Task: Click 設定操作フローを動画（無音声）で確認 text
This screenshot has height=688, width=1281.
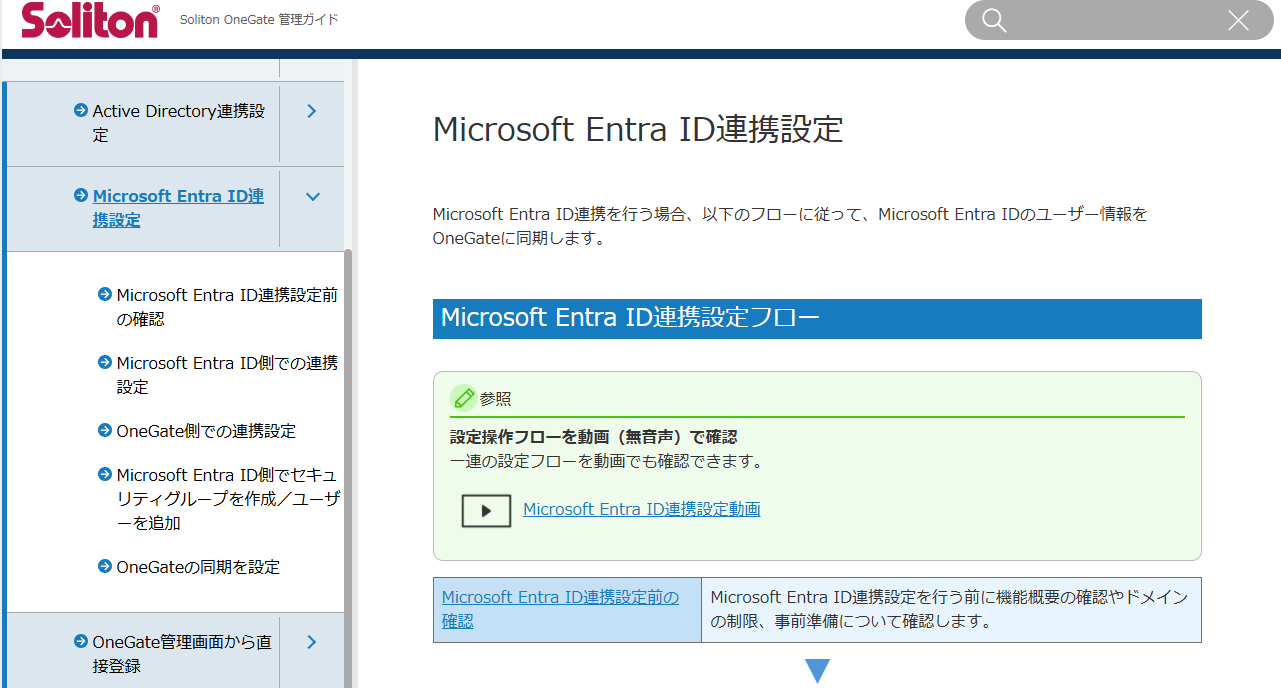Action: [594, 437]
